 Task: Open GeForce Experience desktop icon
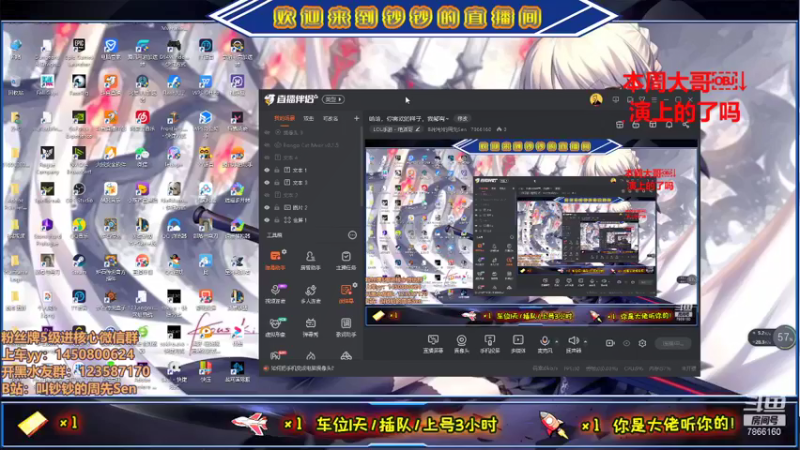coord(79,124)
